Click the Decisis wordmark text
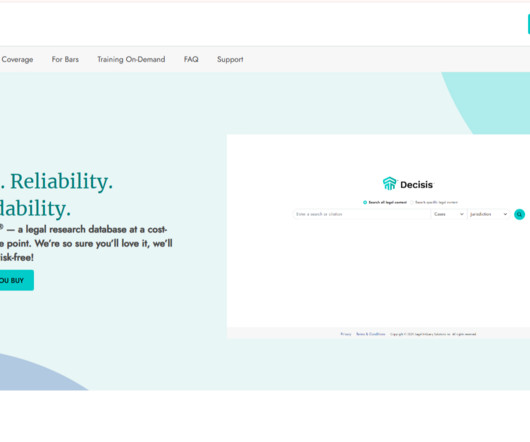 [416, 185]
